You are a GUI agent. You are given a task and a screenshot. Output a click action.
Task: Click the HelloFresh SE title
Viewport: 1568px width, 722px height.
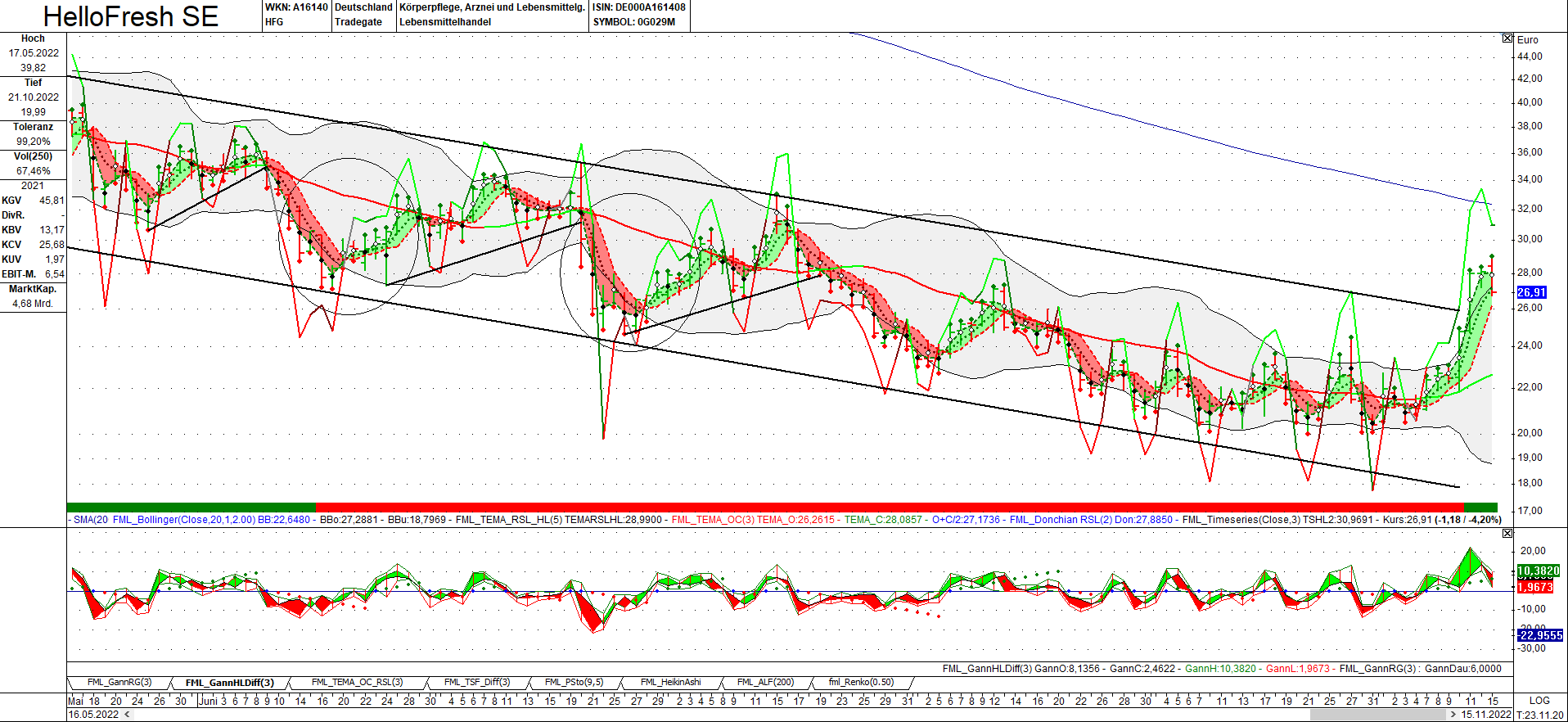(x=131, y=16)
